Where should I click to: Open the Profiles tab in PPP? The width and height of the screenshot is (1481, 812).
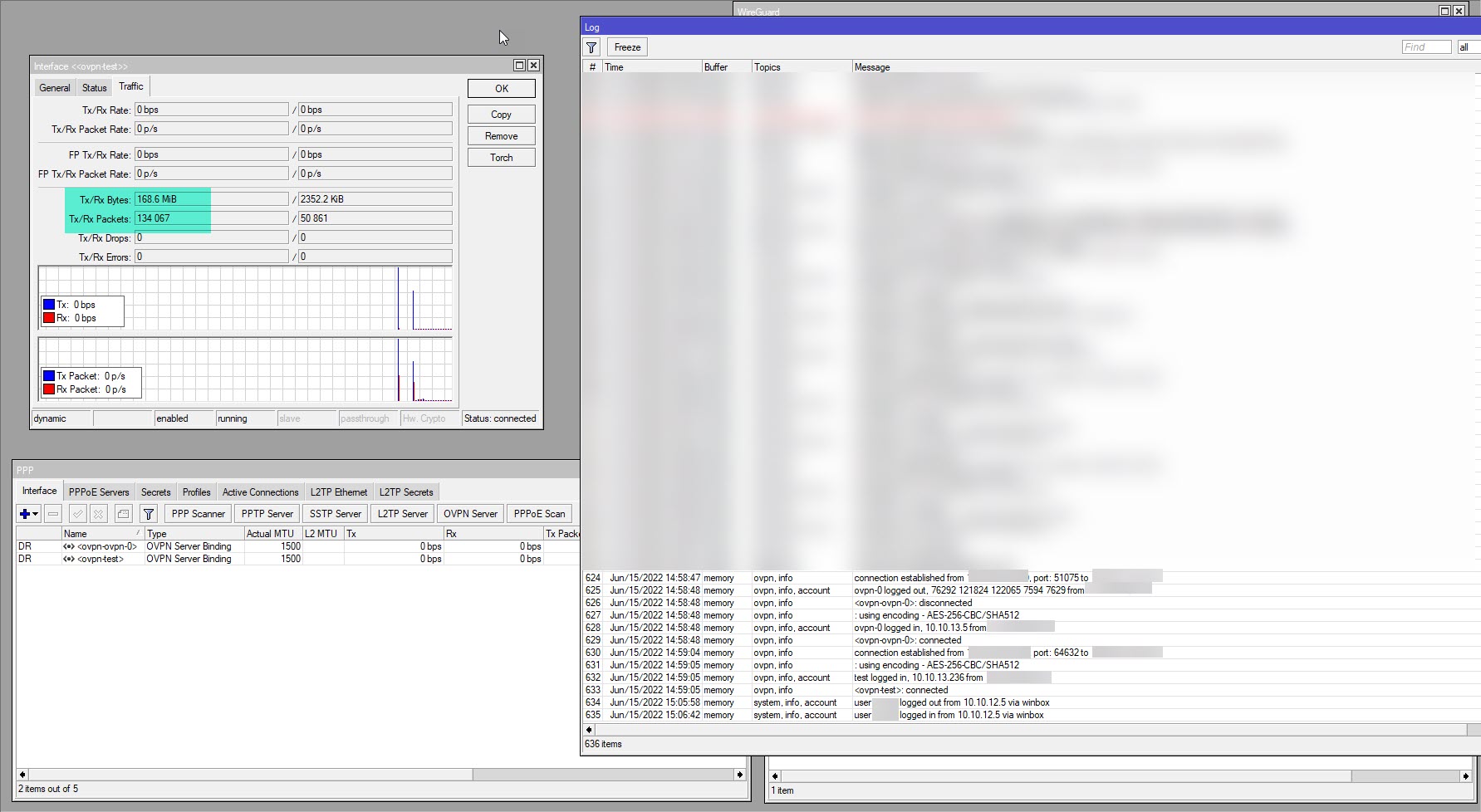pos(197,492)
